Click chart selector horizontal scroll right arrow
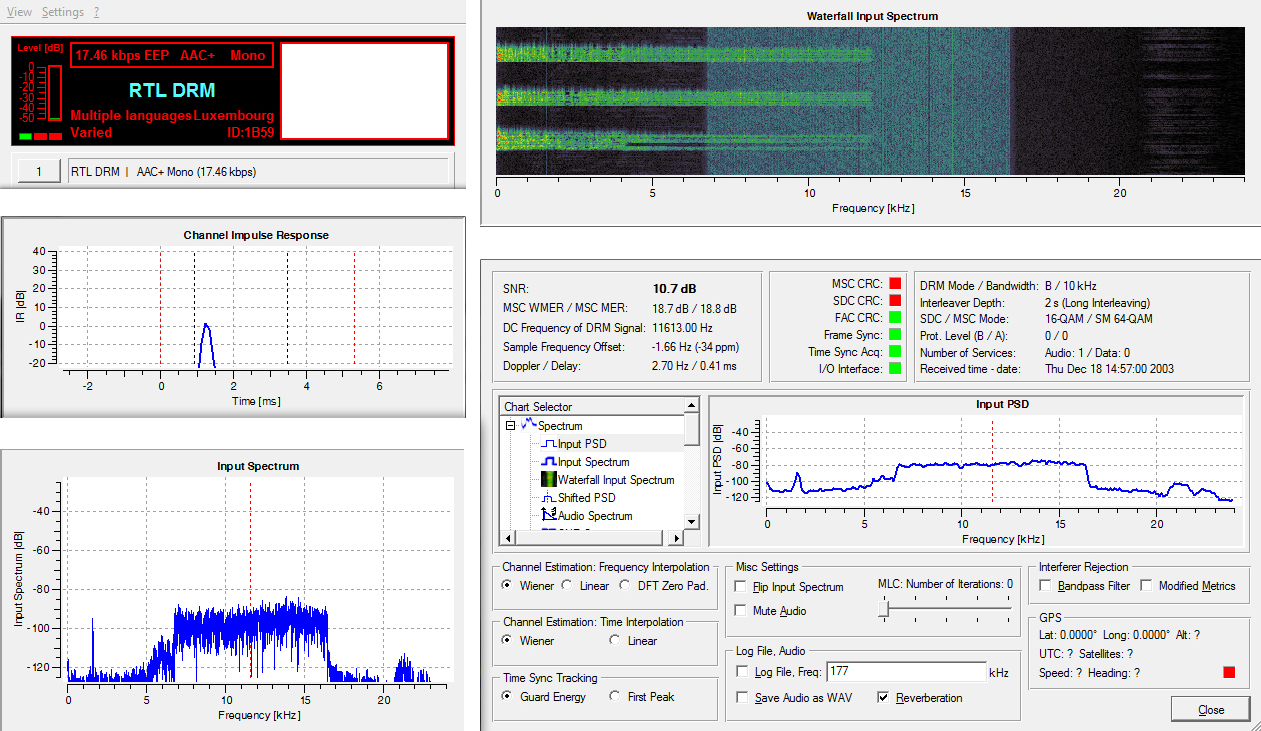This screenshot has width=1261, height=731. [x=675, y=538]
